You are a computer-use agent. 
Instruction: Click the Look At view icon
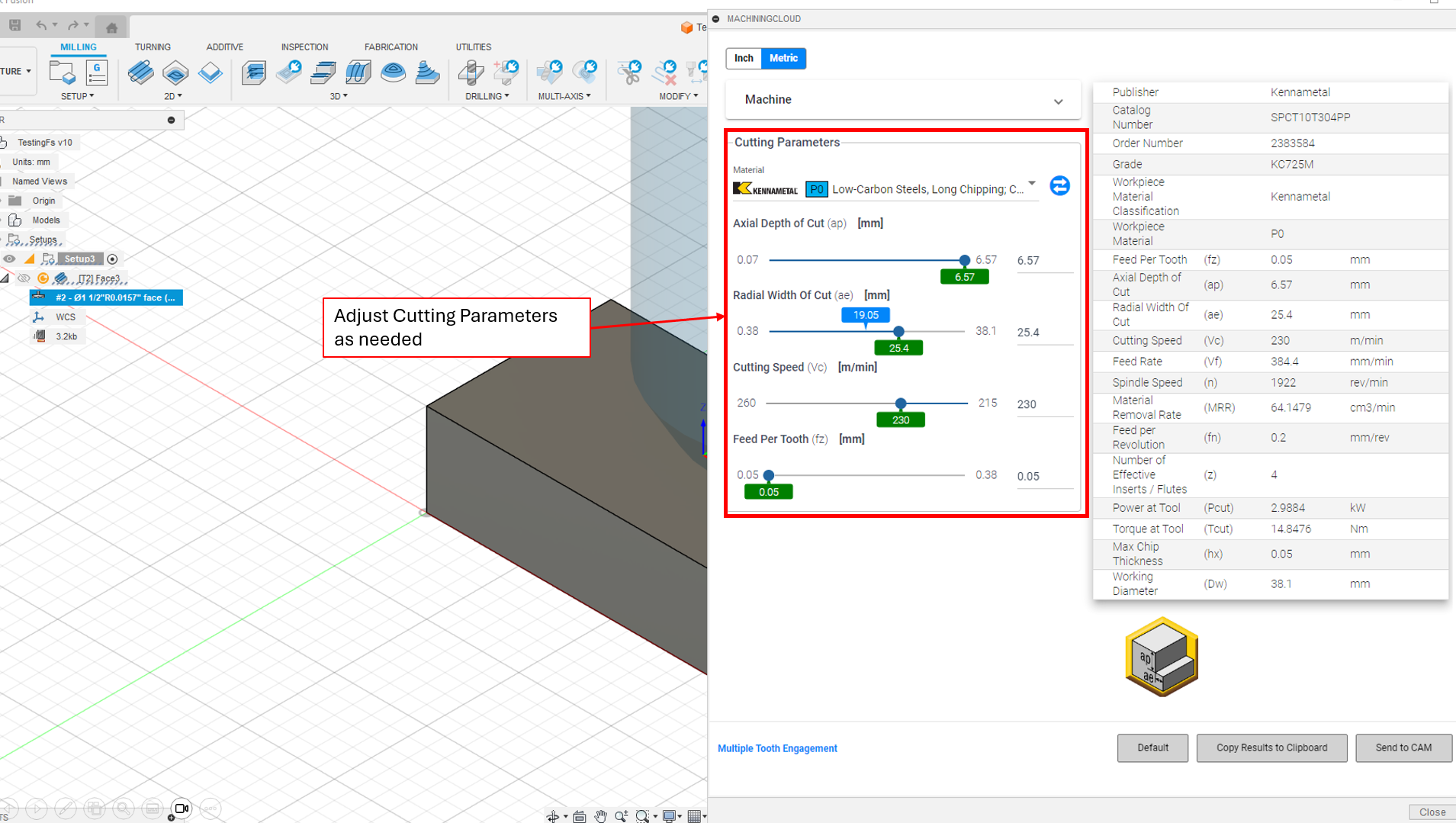[580, 816]
